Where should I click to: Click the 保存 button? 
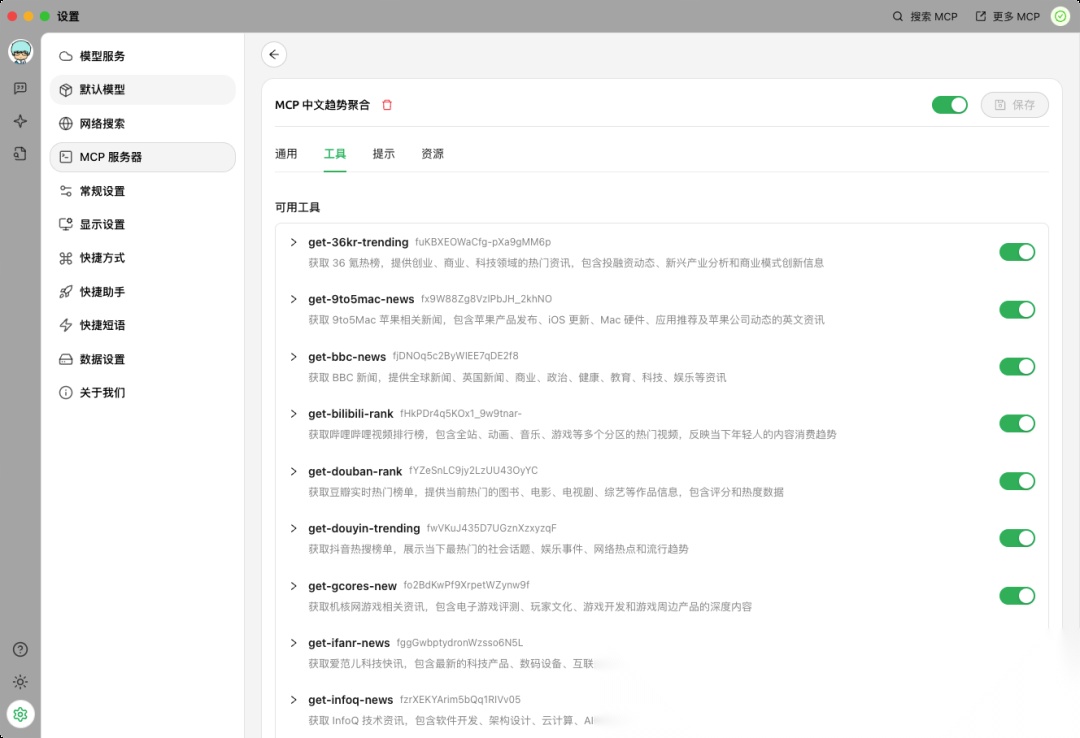click(1015, 105)
